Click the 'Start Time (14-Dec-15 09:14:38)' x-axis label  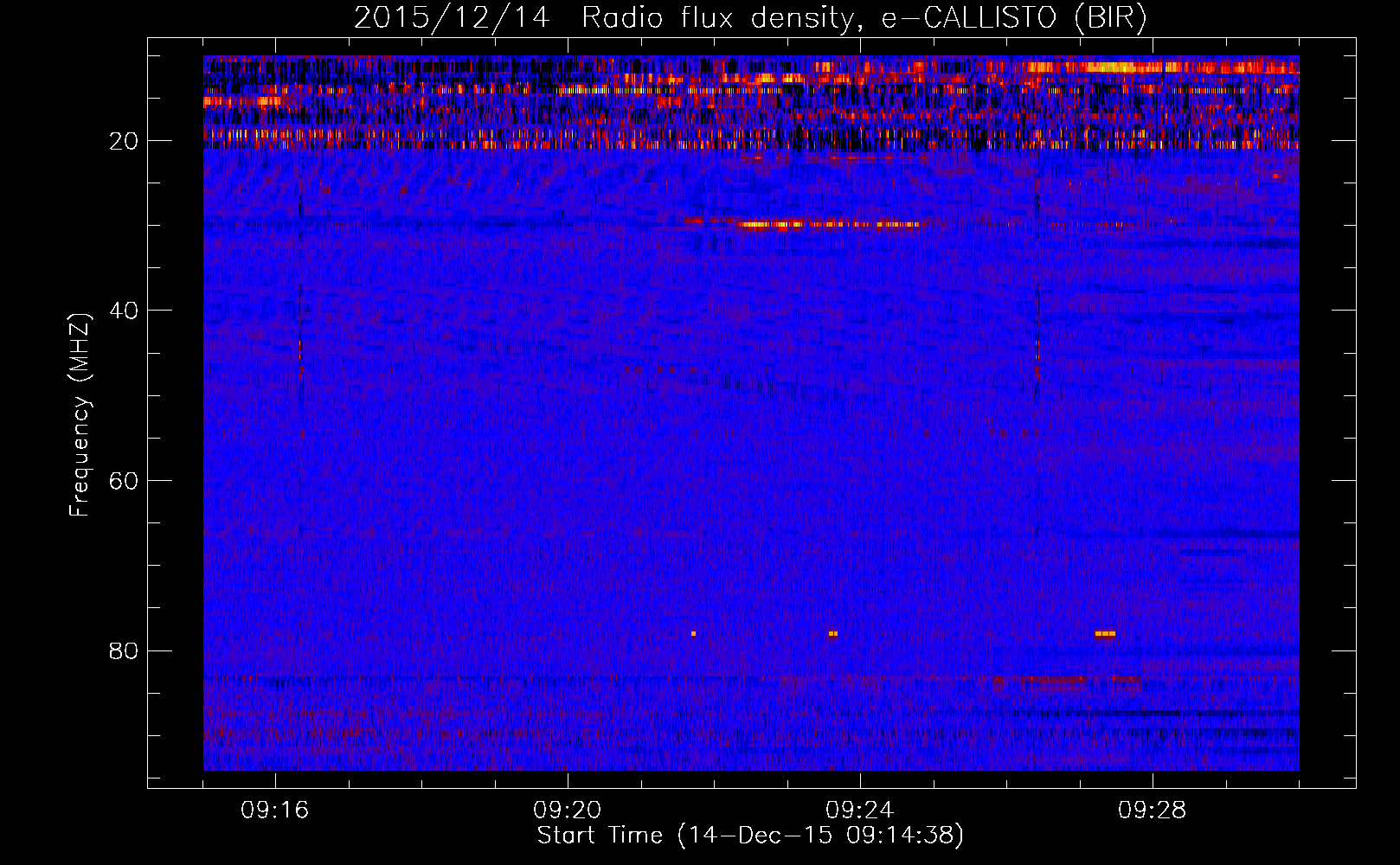point(751,836)
